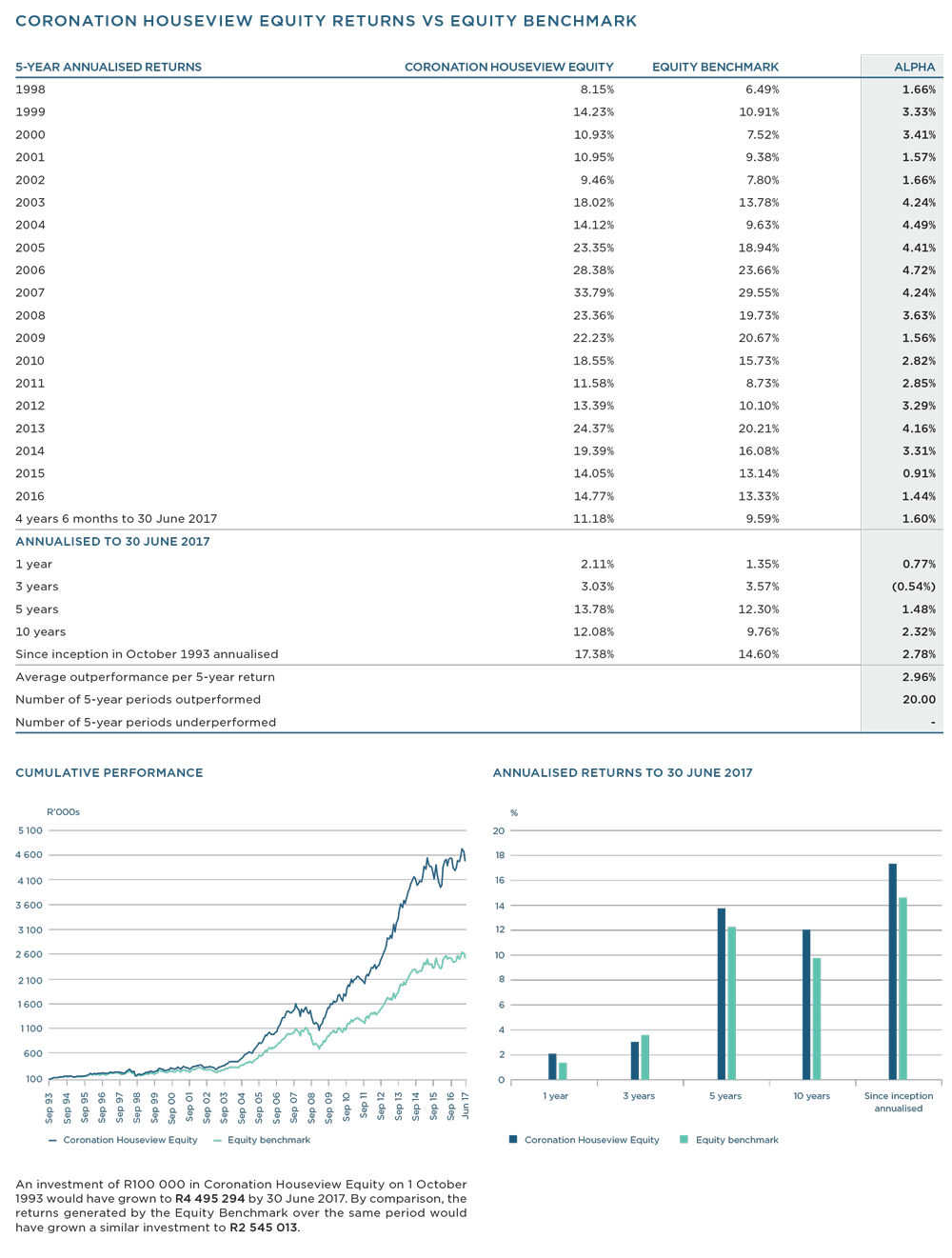Click the 33.79% value in the 2007 row

(593, 293)
